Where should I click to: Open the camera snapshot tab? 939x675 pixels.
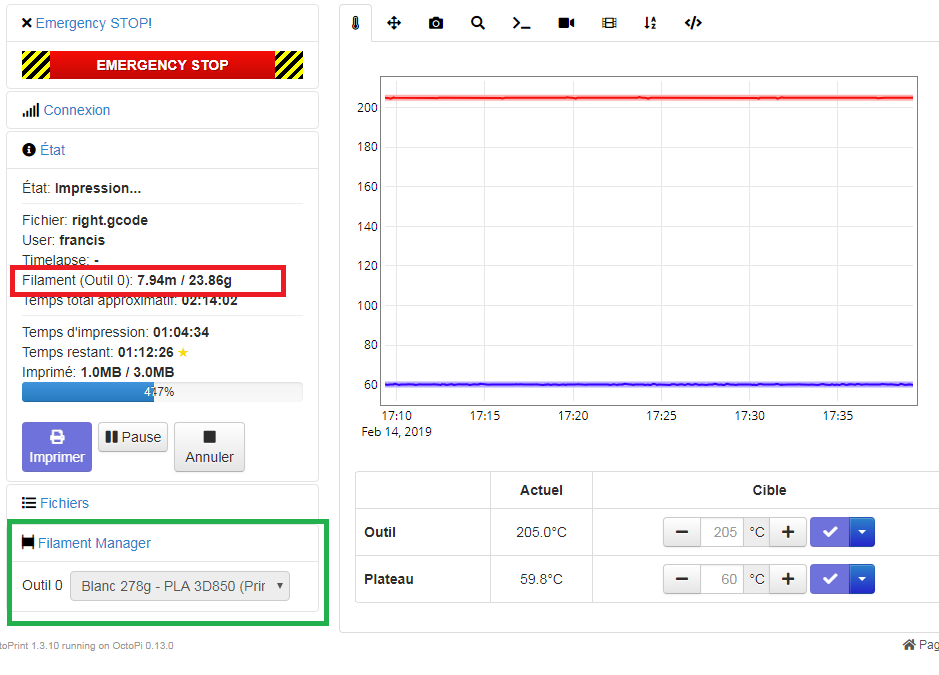click(x=436, y=23)
